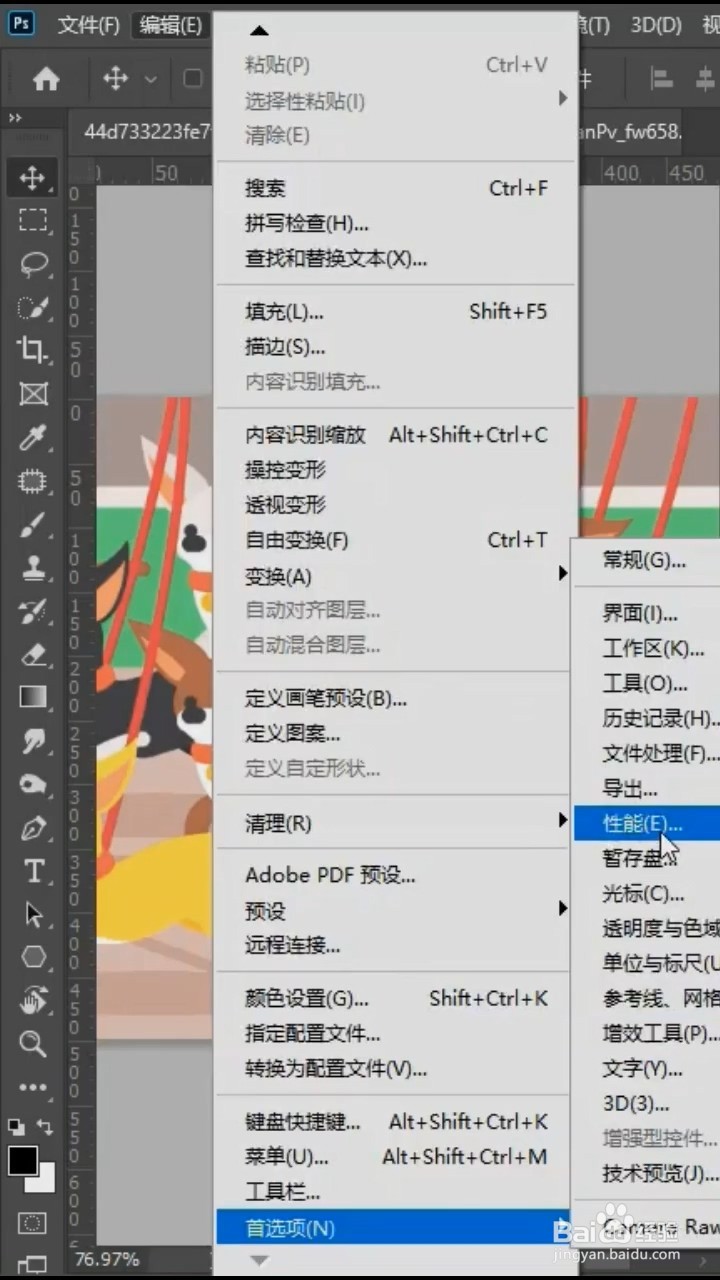Swap foreground and background colors
The width and height of the screenshot is (720, 1280).
coord(44,1126)
